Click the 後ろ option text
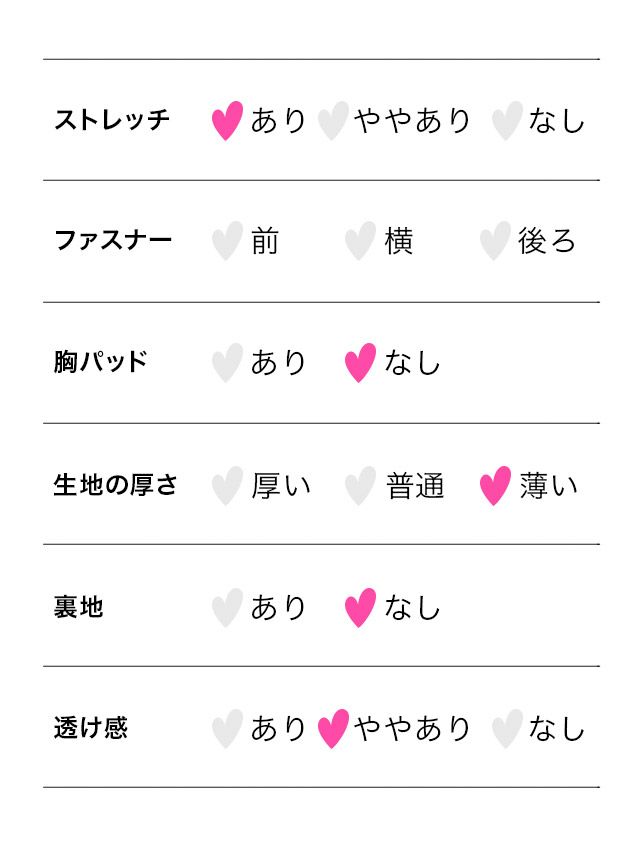 (547, 242)
